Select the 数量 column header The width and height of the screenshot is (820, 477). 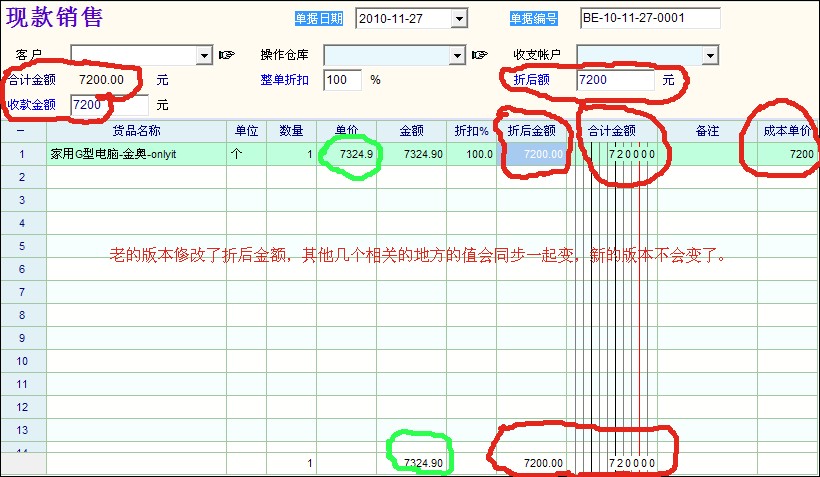pyautogui.click(x=291, y=130)
